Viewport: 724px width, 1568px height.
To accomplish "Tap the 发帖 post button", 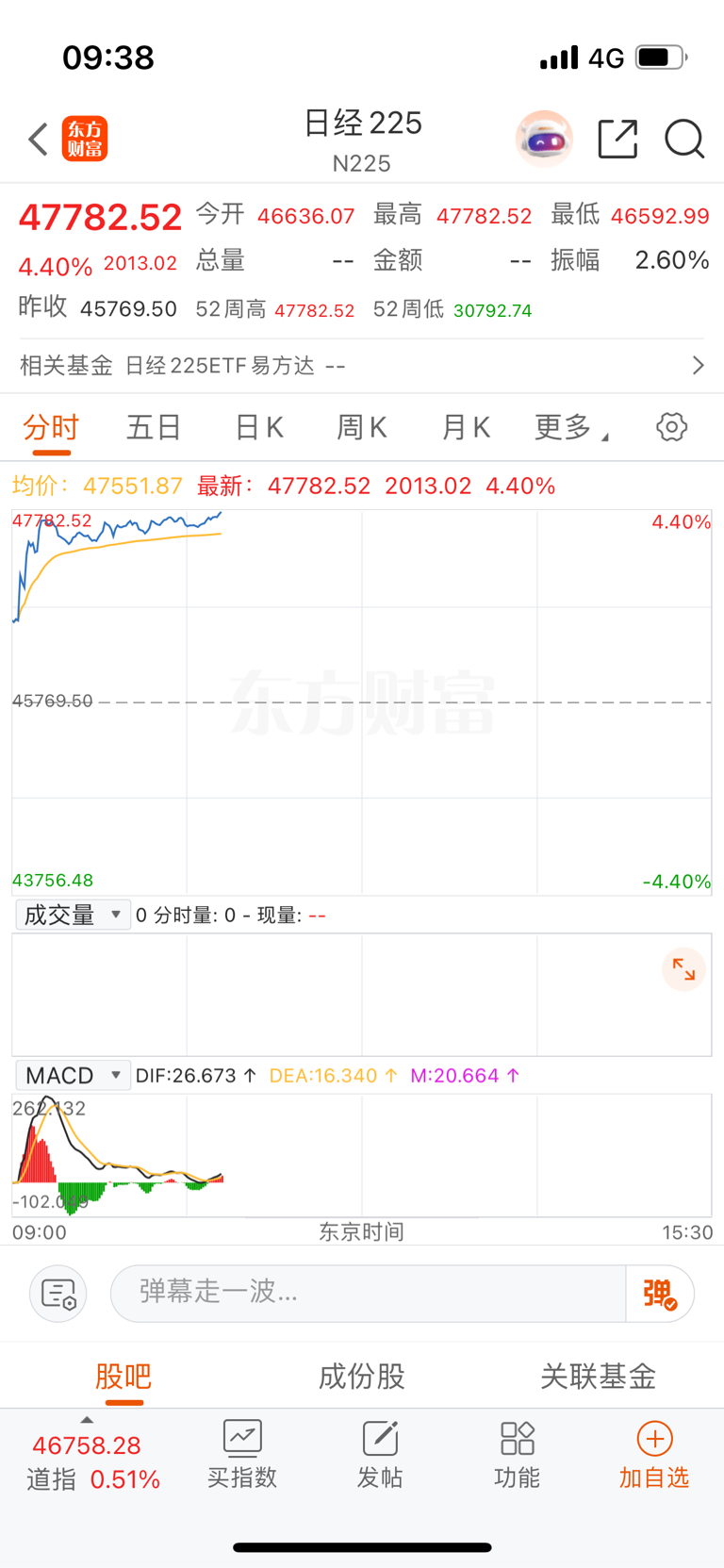I will pos(380,1457).
